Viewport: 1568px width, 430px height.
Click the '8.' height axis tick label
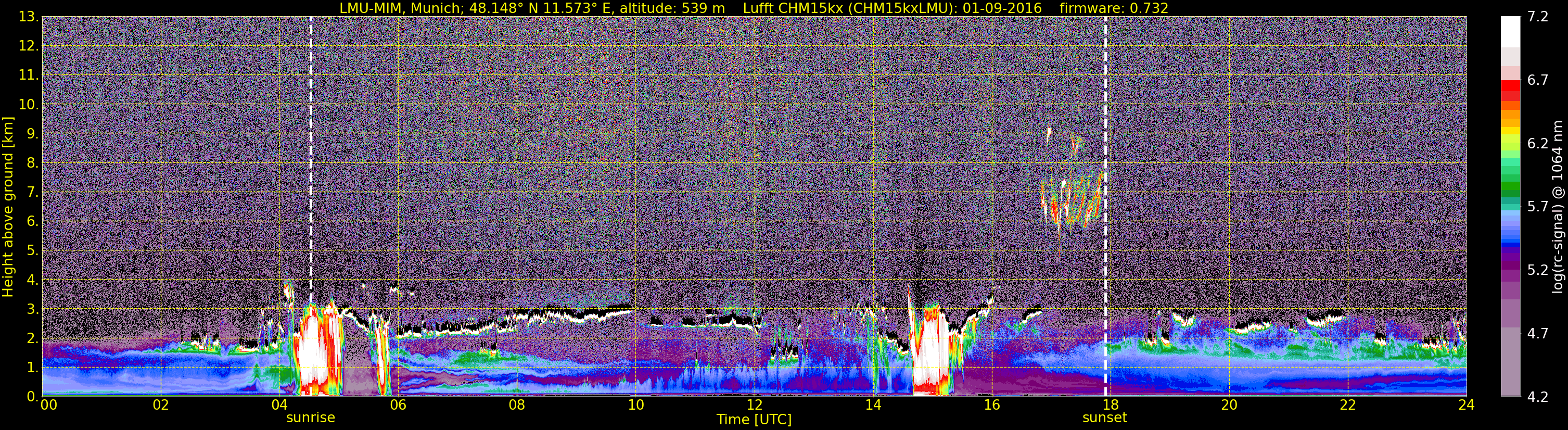click(32, 162)
